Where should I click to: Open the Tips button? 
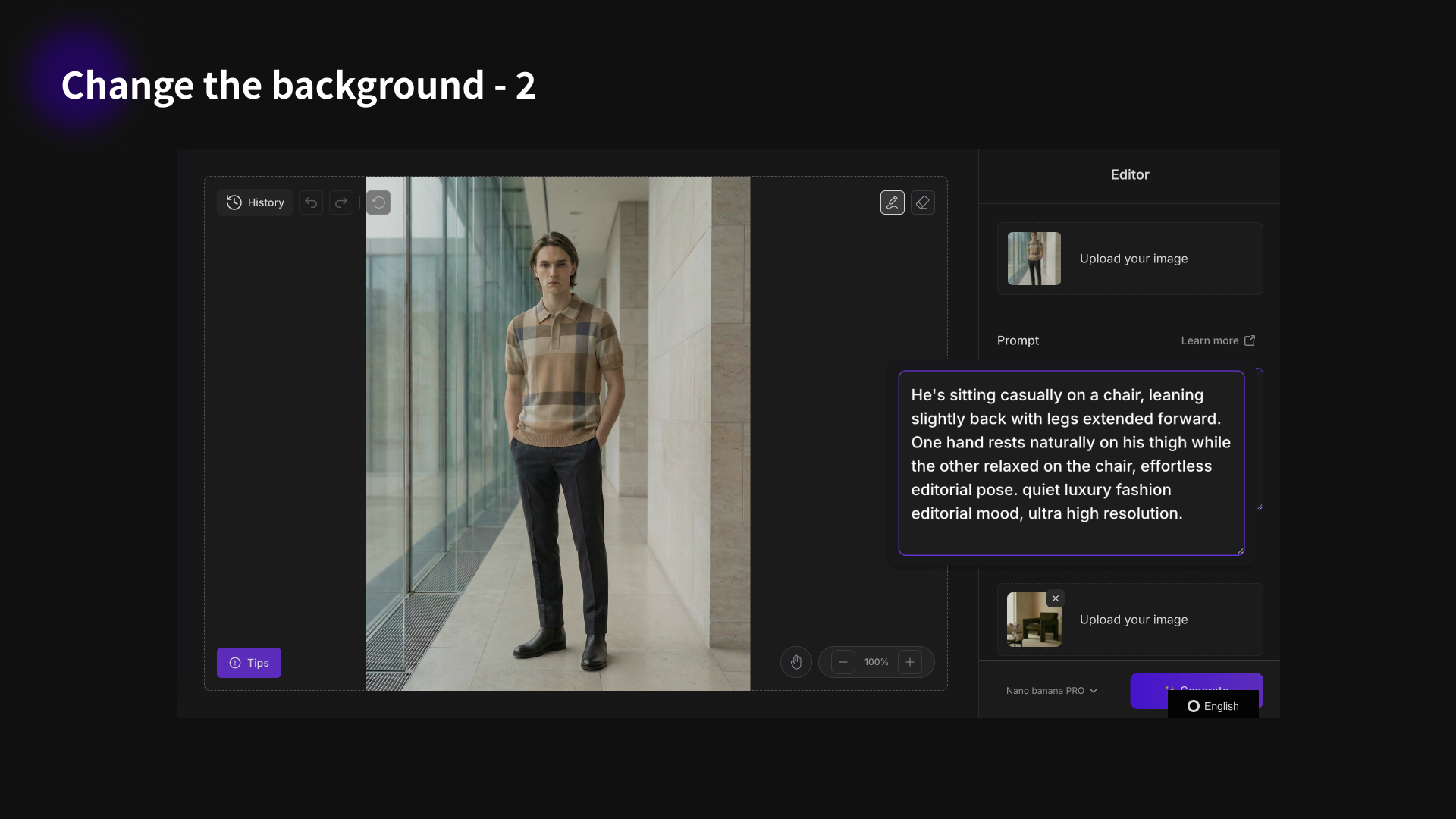(249, 663)
